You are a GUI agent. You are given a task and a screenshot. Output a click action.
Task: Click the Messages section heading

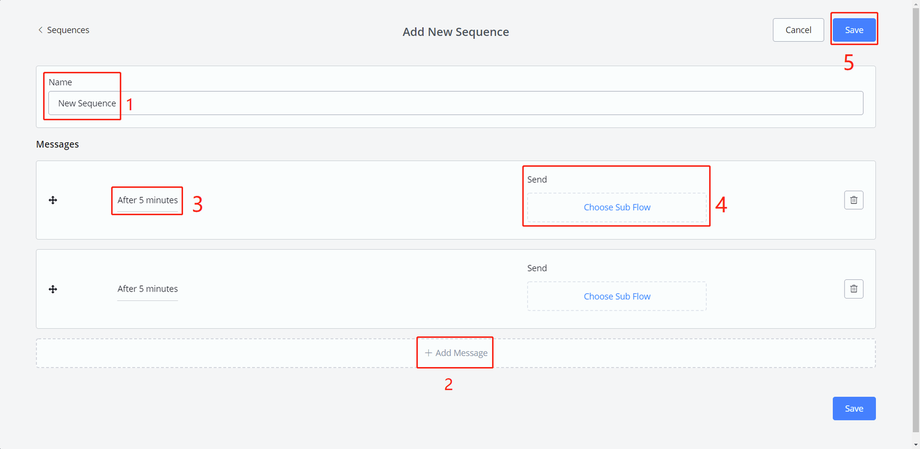[57, 144]
